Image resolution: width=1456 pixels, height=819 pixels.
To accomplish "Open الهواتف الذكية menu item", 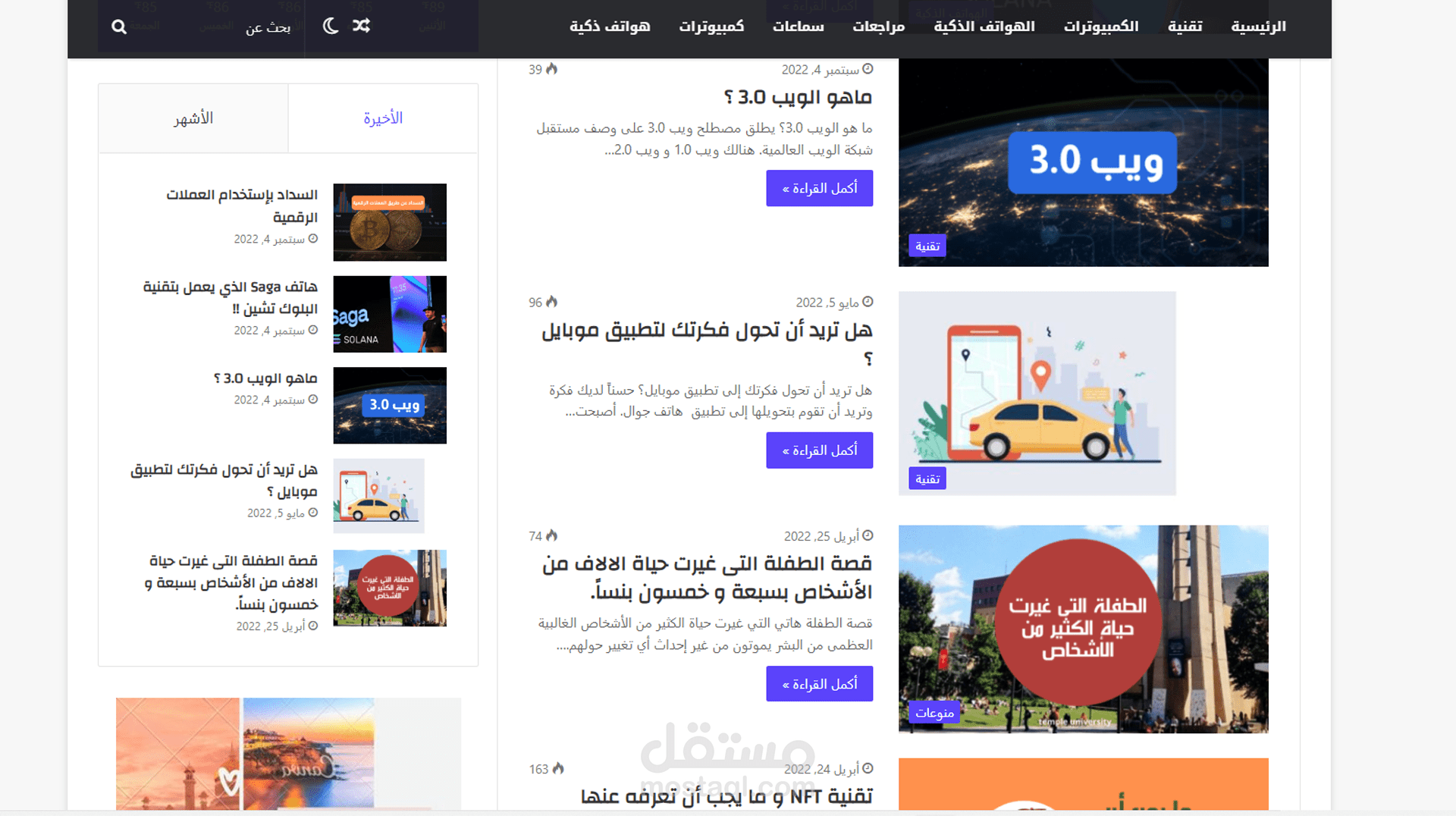I will [x=984, y=27].
